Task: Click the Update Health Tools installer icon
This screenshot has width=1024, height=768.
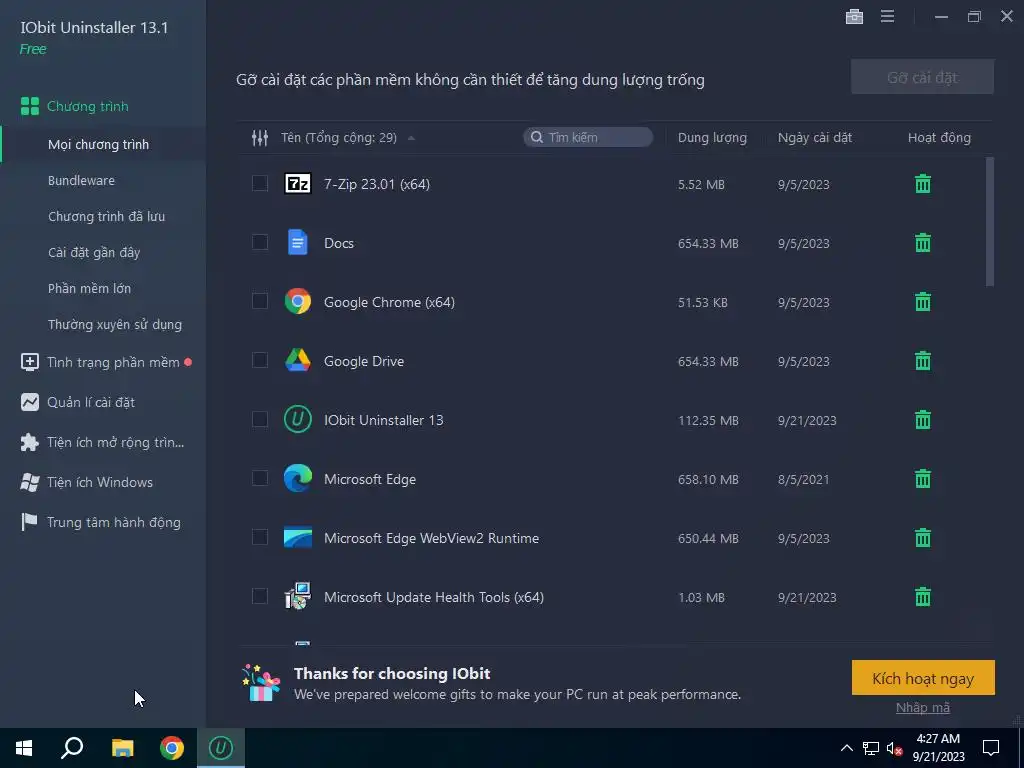Action: [x=298, y=596]
